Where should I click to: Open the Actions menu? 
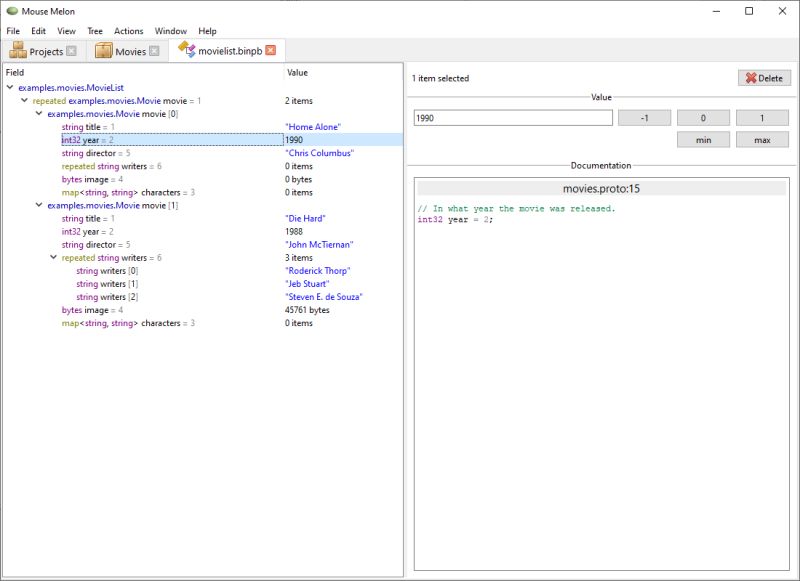click(x=129, y=31)
